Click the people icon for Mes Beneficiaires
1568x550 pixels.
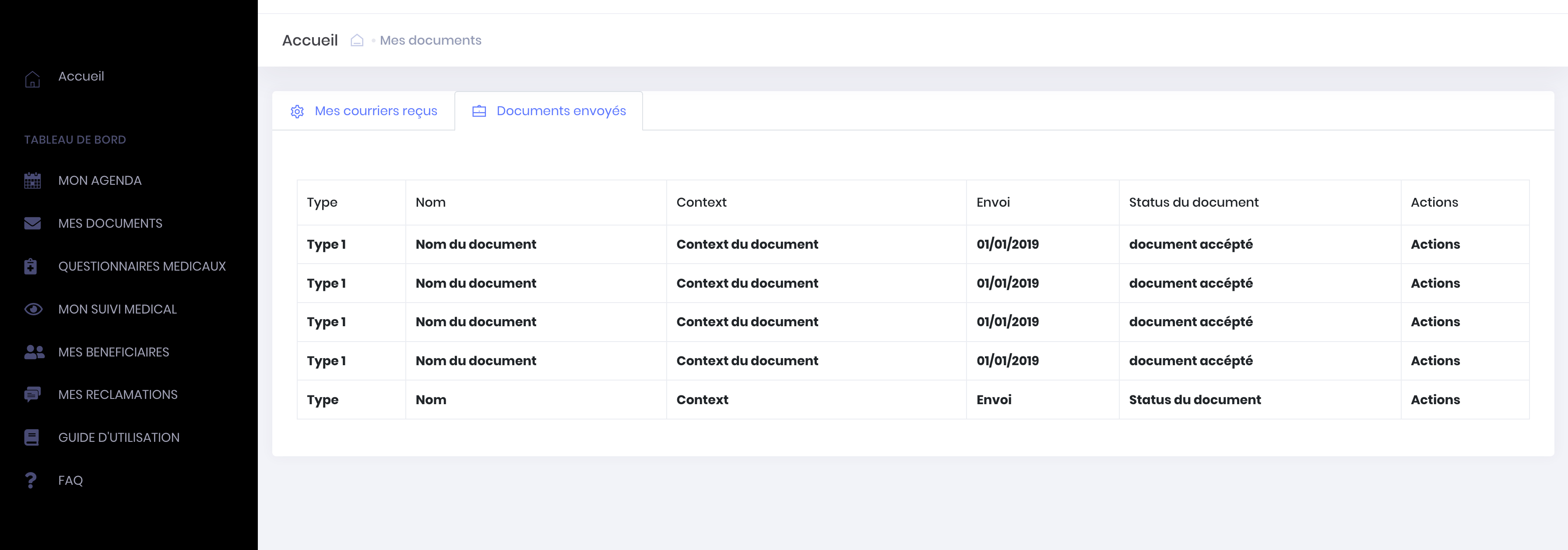click(x=34, y=352)
